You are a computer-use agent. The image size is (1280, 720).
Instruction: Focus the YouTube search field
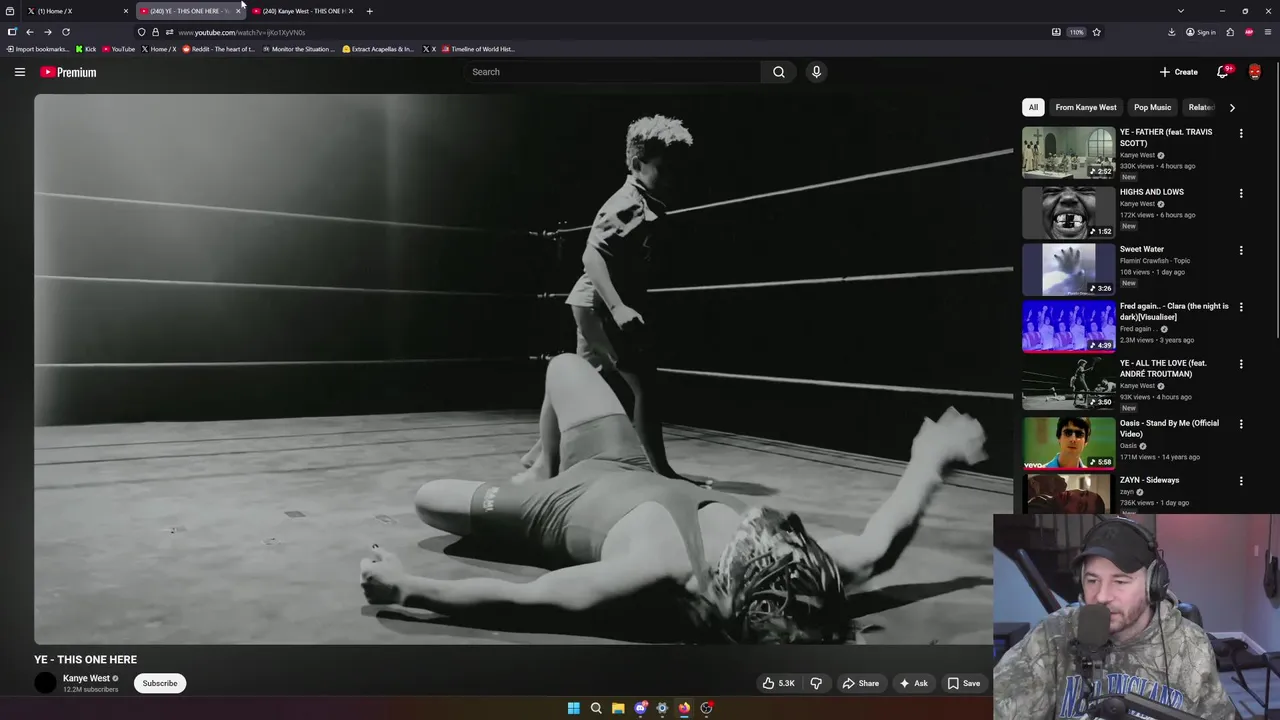point(612,72)
